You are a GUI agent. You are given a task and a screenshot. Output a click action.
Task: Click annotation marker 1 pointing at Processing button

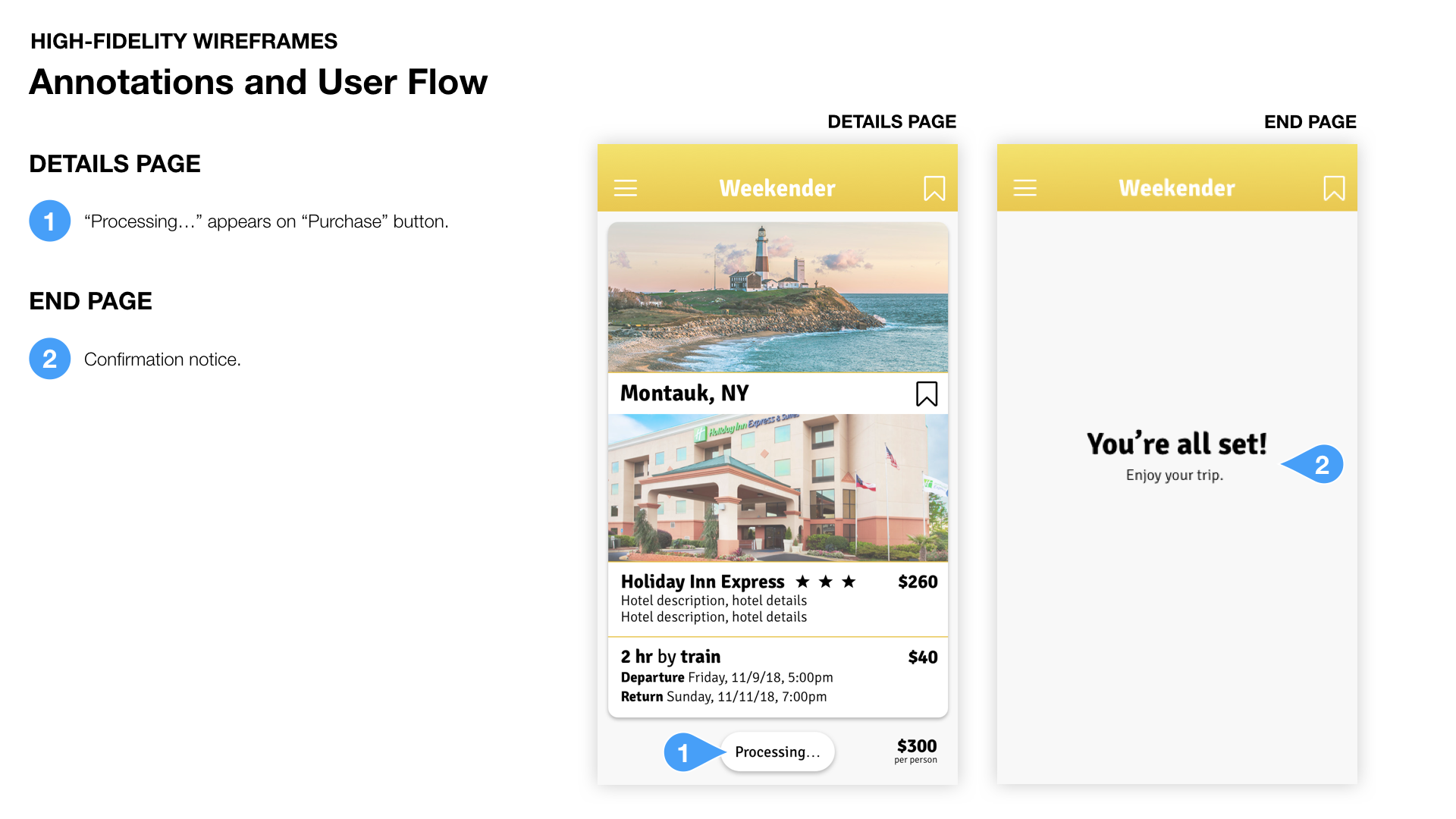coord(685,752)
